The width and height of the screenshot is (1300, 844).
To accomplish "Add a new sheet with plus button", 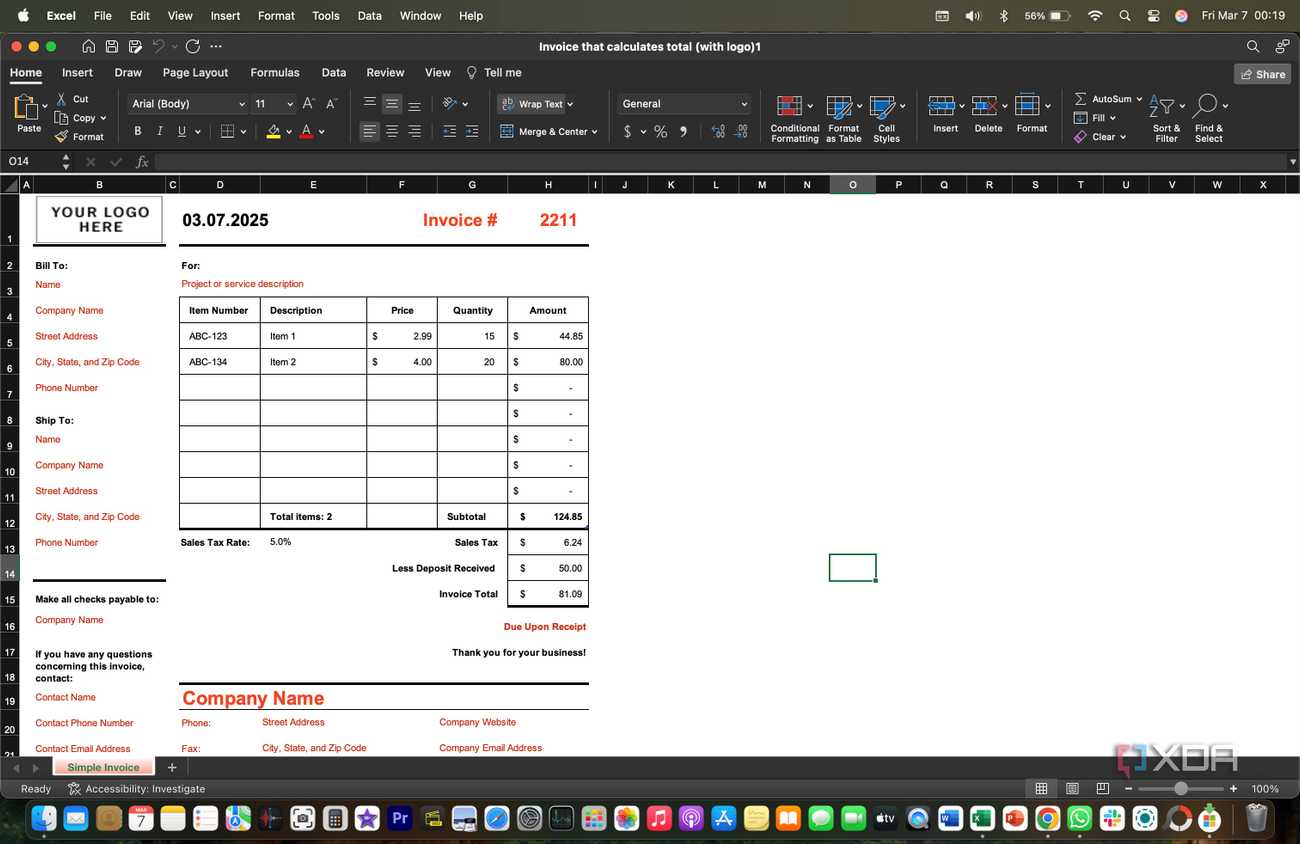I will click(172, 767).
